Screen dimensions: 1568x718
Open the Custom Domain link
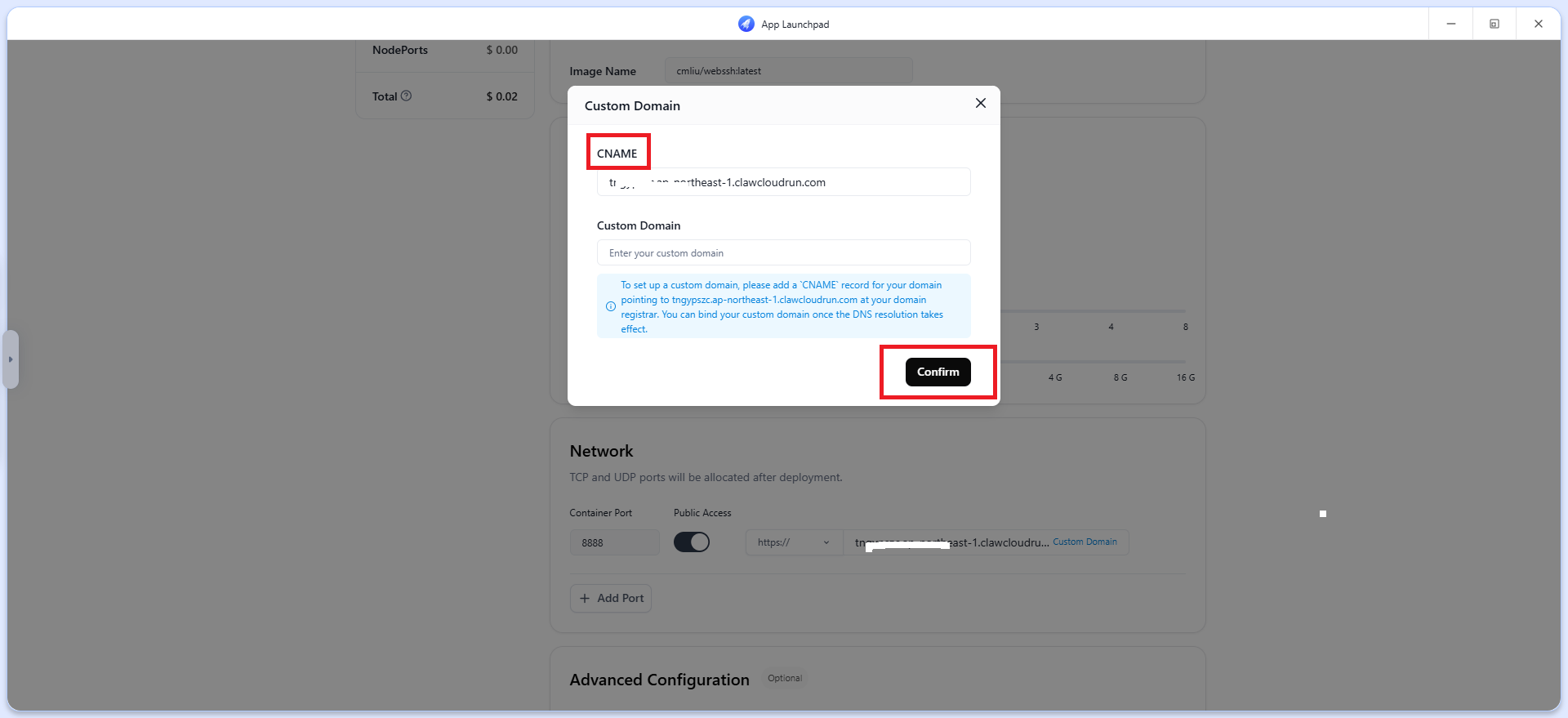[1085, 542]
